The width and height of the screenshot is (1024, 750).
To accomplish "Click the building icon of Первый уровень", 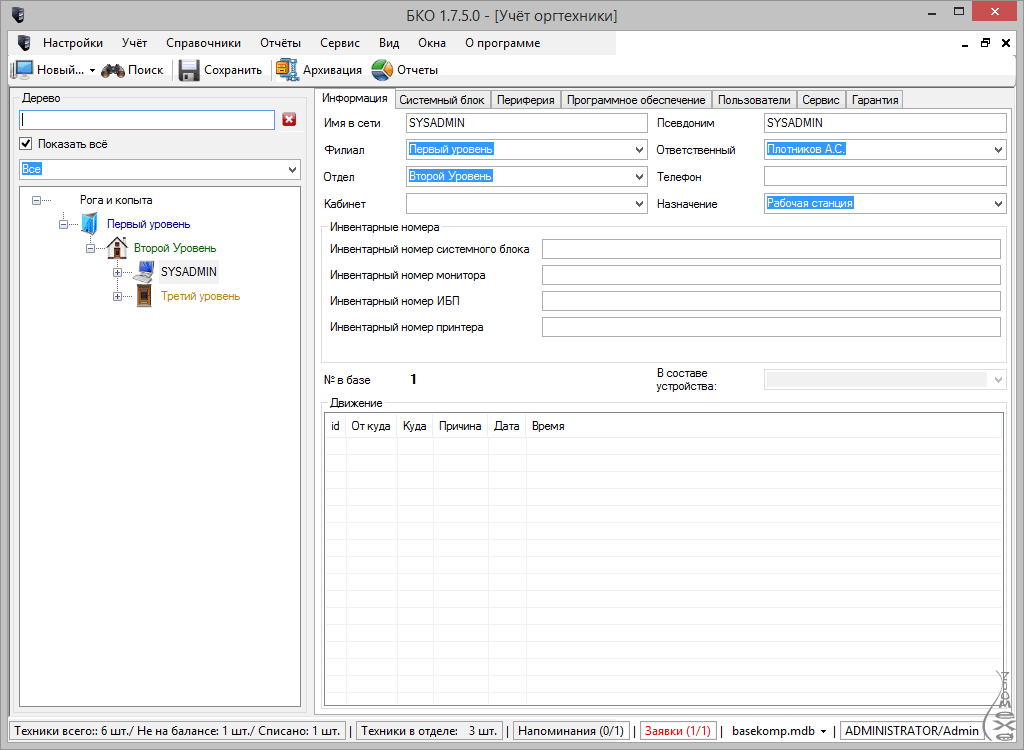I will pyautogui.click(x=89, y=223).
